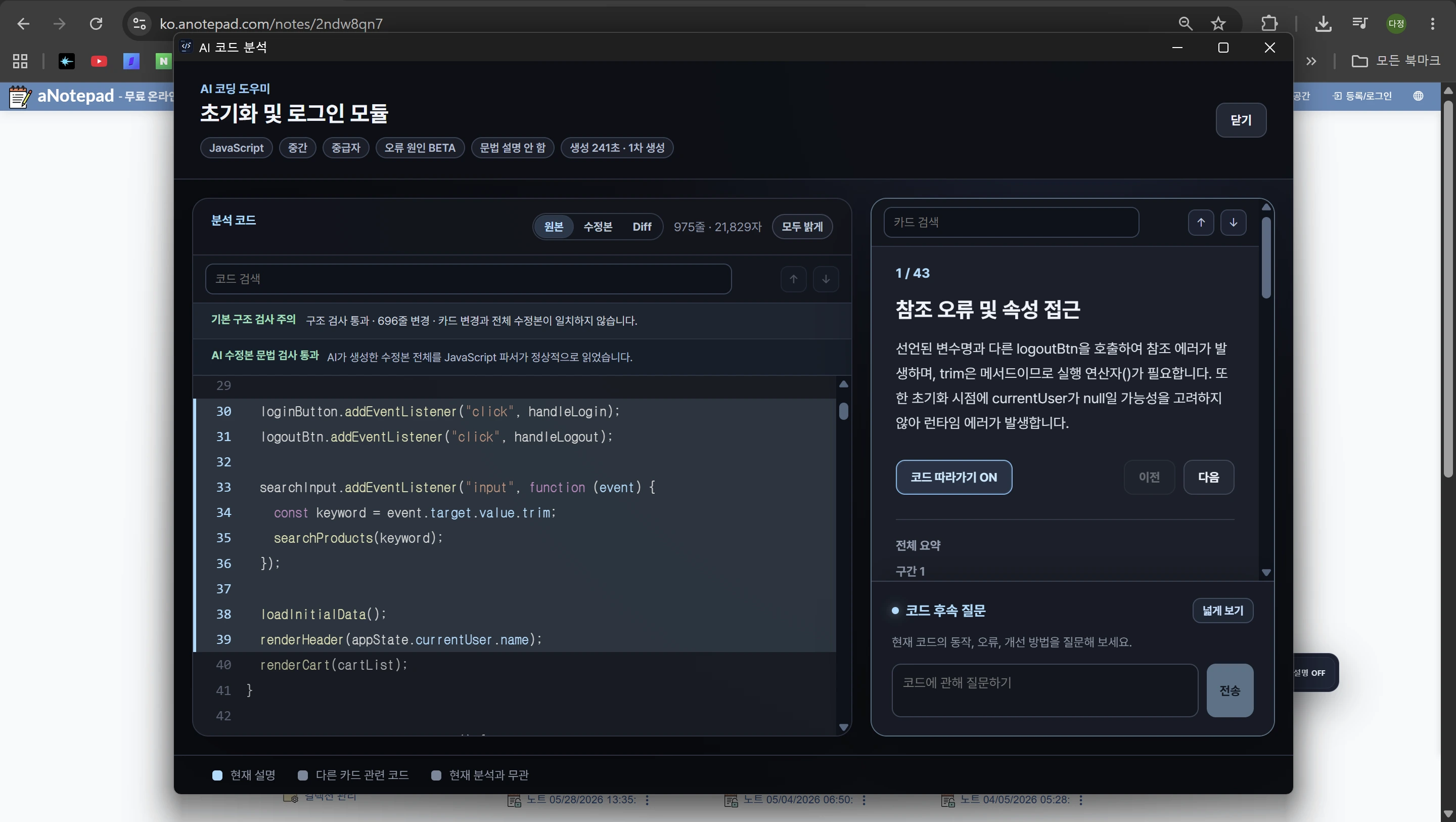Jump to next card search result

(1234, 223)
